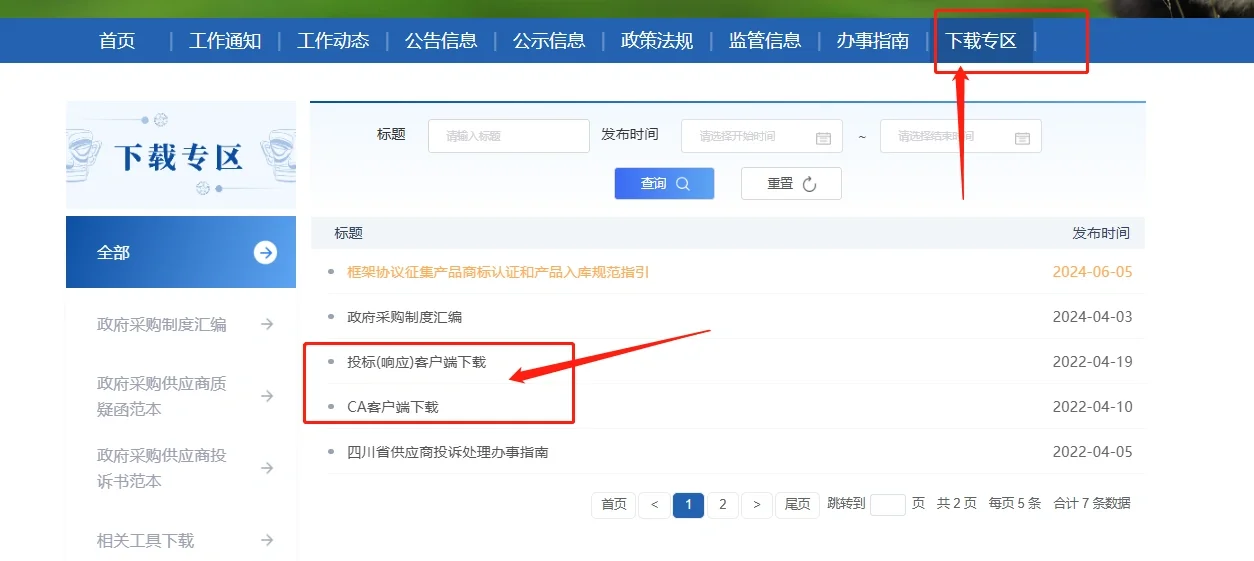Click the magnifier icon in the 查询 button
This screenshot has width=1254, height=561.
click(x=683, y=184)
